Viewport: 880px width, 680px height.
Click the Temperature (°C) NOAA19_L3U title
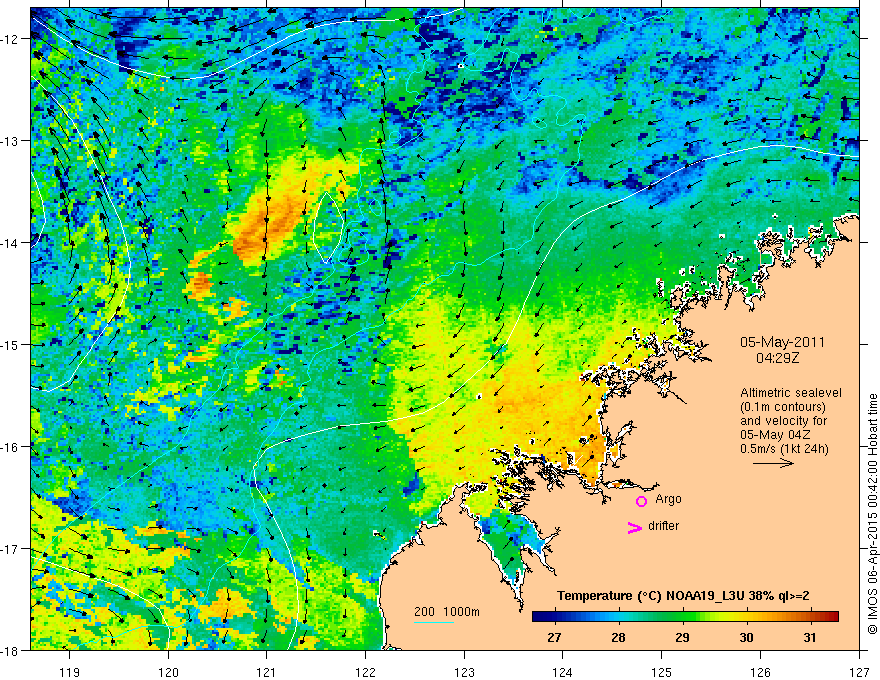tap(683, 596)
